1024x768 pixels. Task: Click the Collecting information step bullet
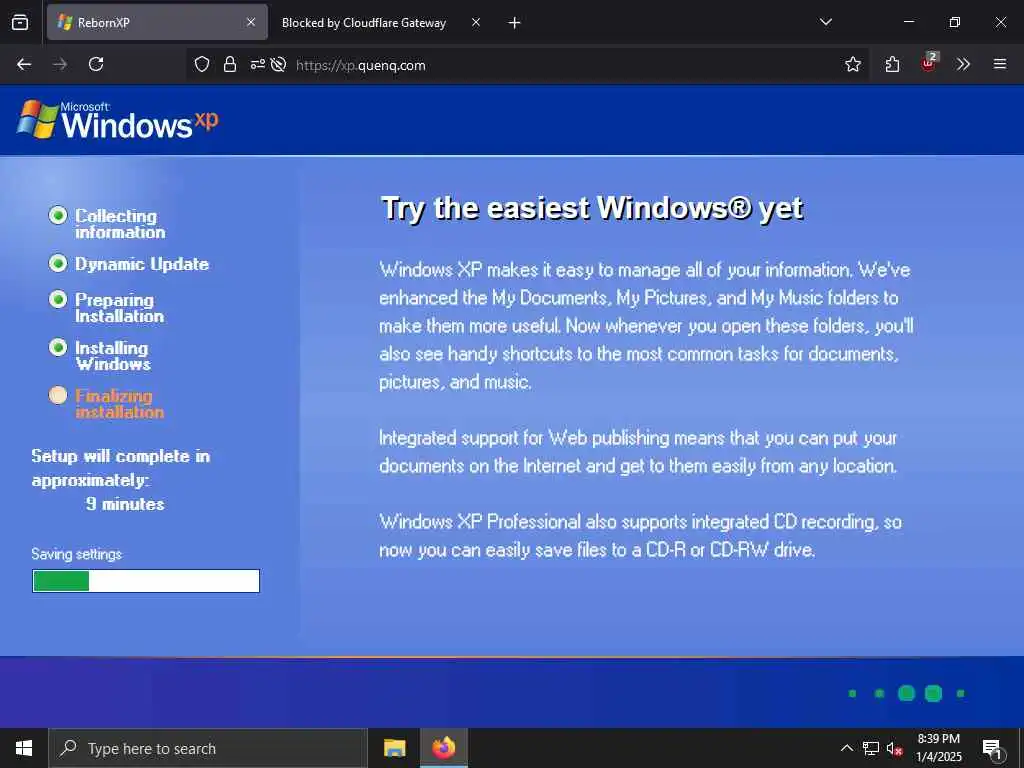[58, 215]
